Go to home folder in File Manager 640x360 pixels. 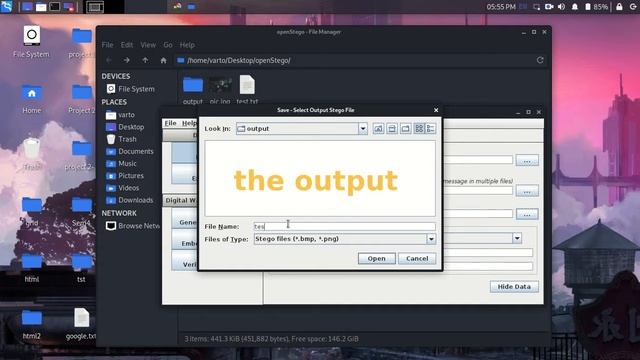163,60
